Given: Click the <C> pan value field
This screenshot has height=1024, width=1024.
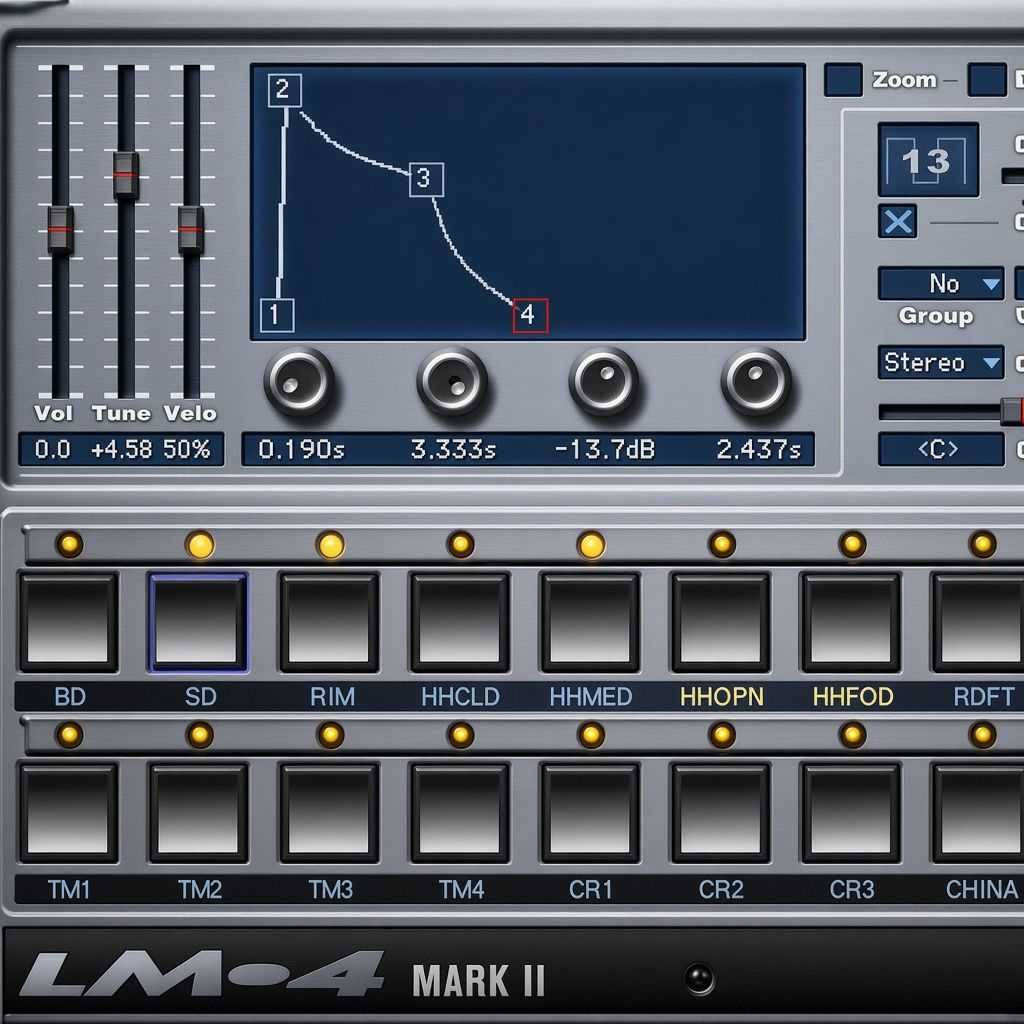Looking at the screenshot, I should [x=940, y=449].
